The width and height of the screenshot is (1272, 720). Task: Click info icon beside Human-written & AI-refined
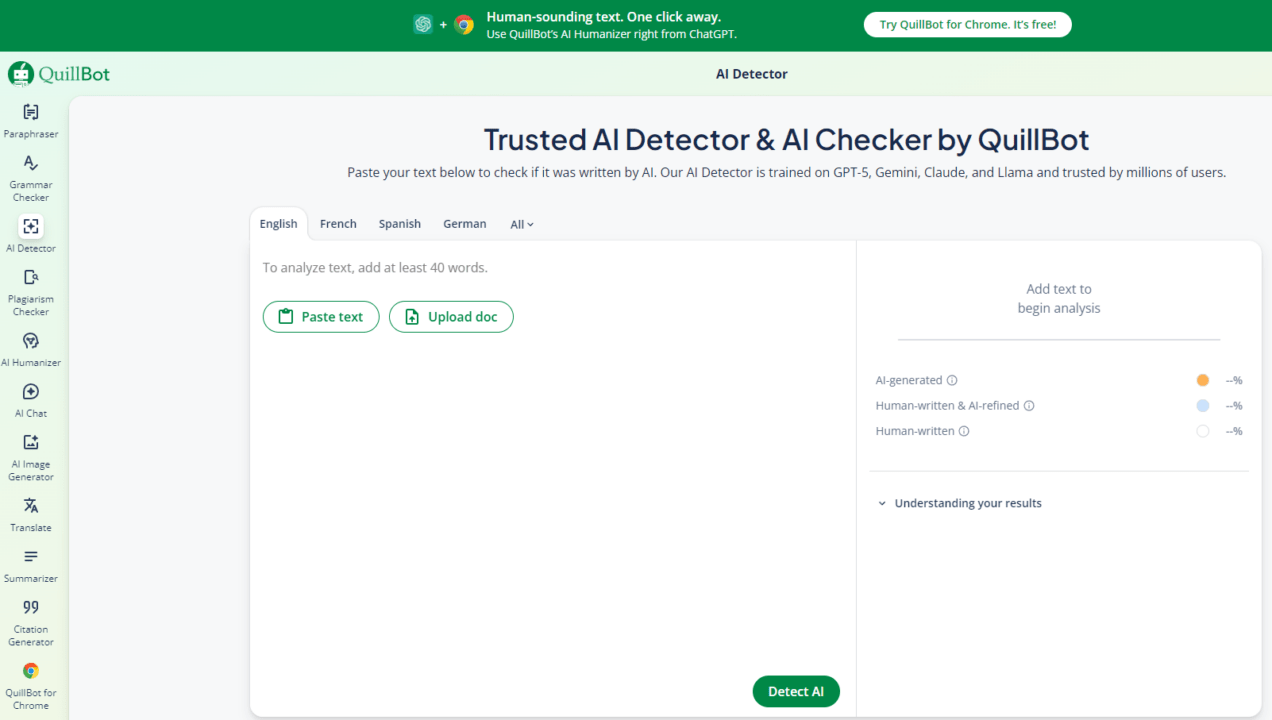[1029, 406]
